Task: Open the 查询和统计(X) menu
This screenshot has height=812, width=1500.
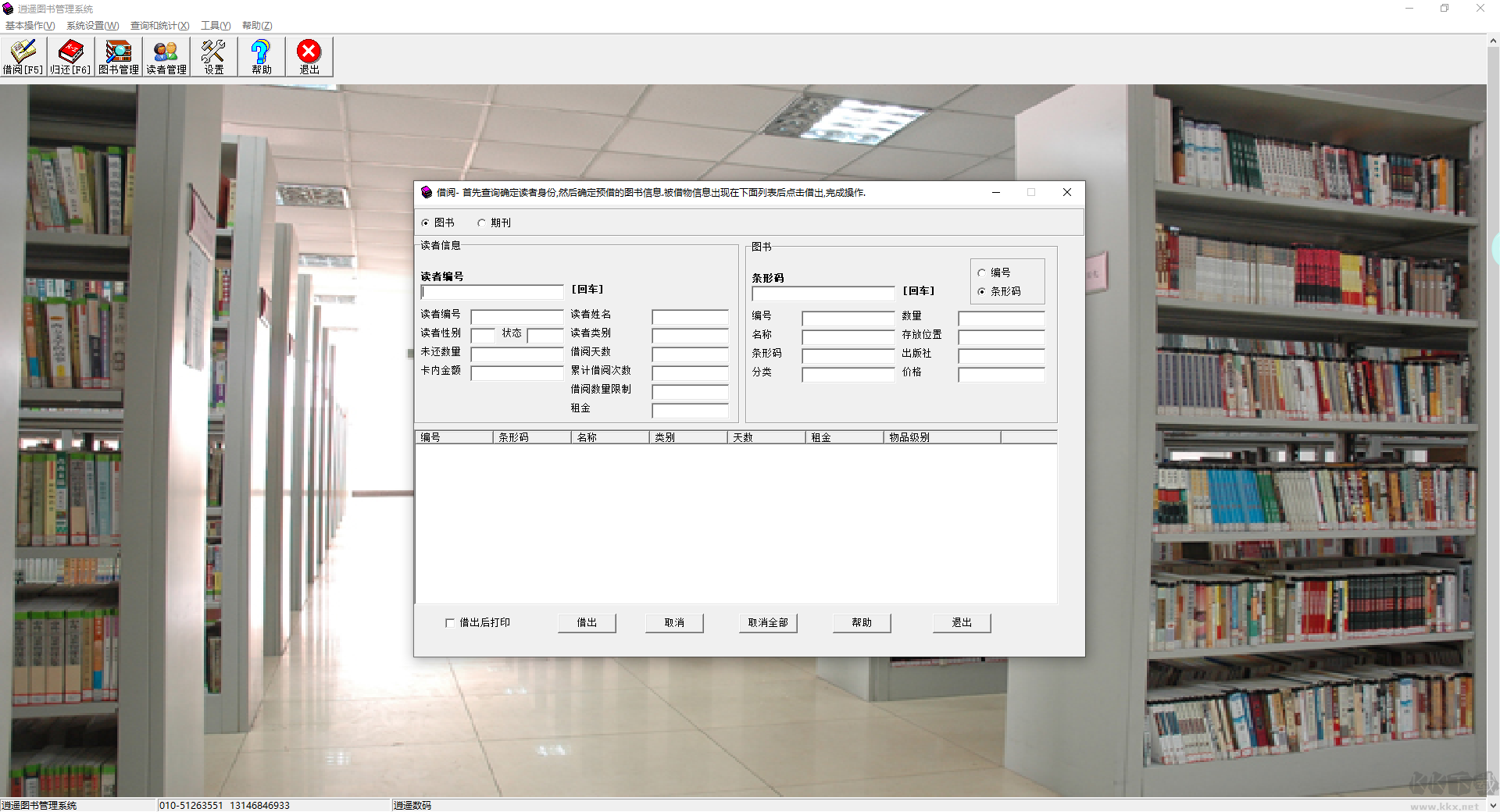Action: 159,26
